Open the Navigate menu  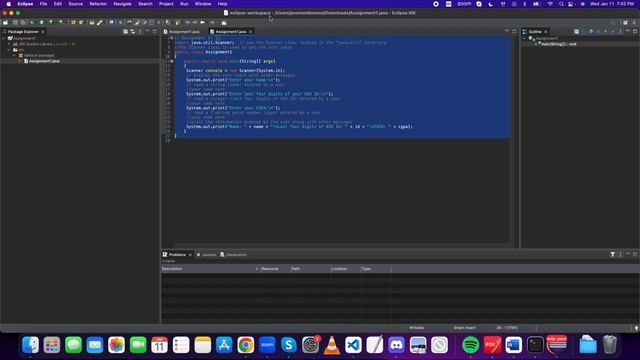pos(122,4)
